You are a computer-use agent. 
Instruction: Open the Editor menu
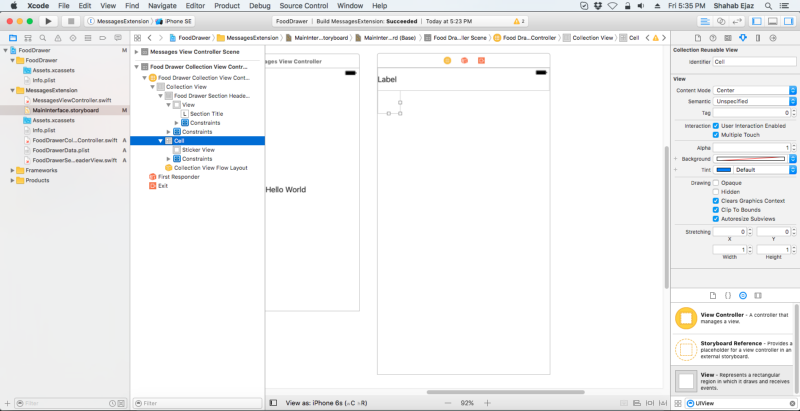tap(195, 6)
